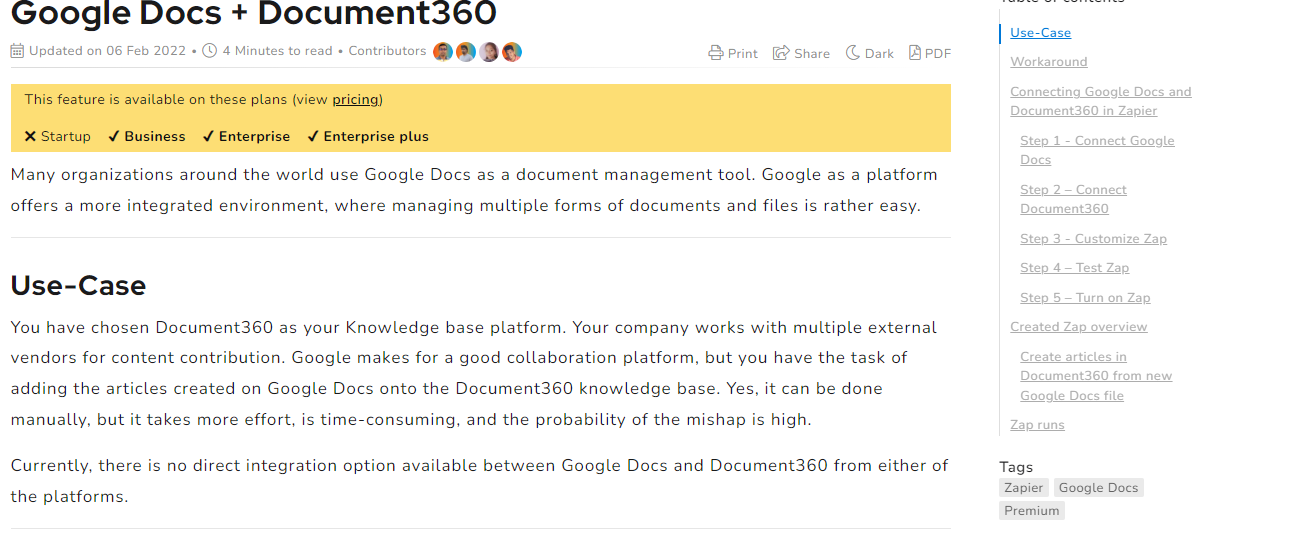This screenshot has height=560, width=1303.
Task: Click the Share label
Action: (x=812, y=54)
